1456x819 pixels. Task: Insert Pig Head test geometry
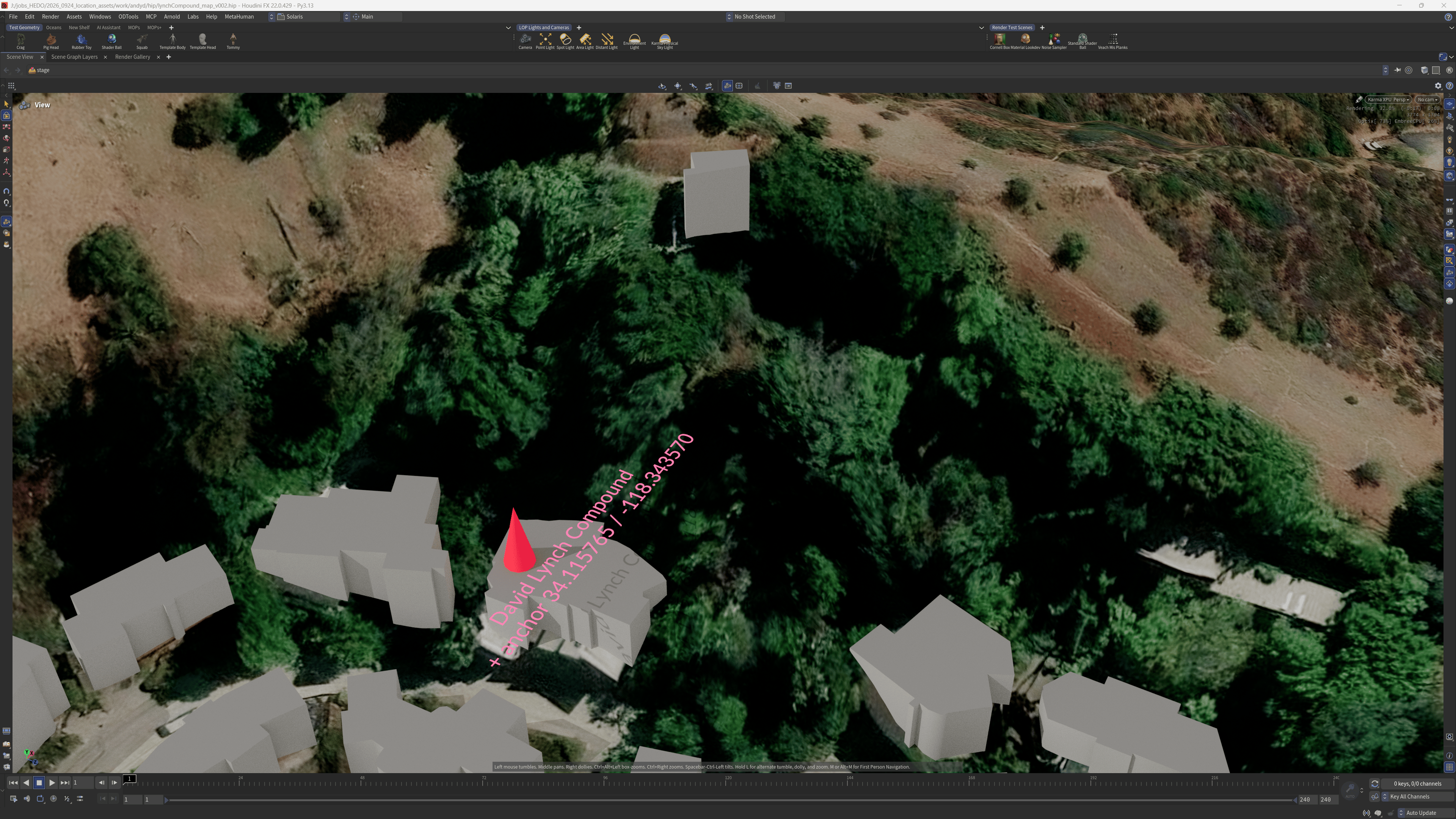51,41
